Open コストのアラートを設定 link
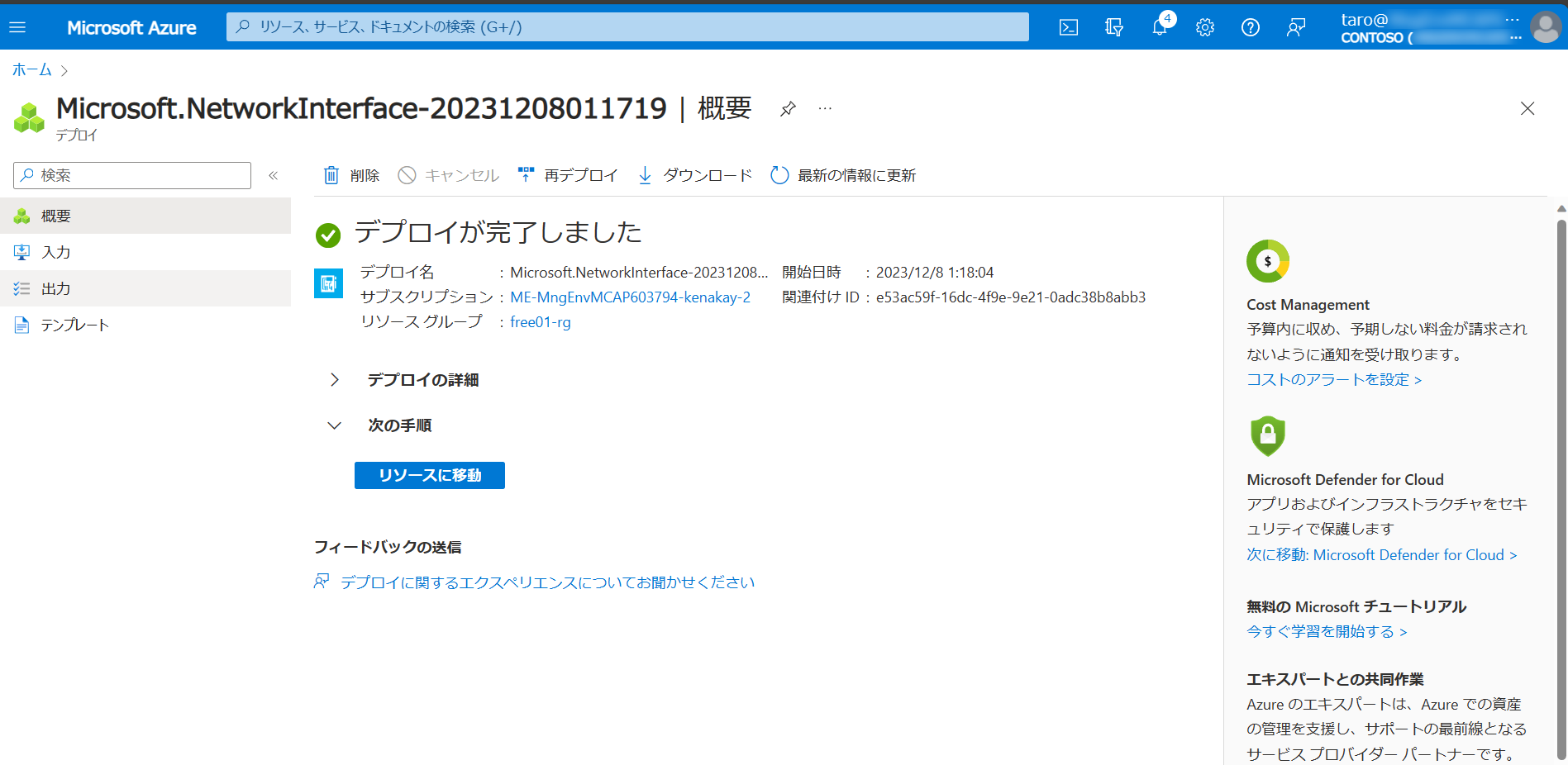Viewport: 1568px width, 765px height. click(x=1334, y=380)
